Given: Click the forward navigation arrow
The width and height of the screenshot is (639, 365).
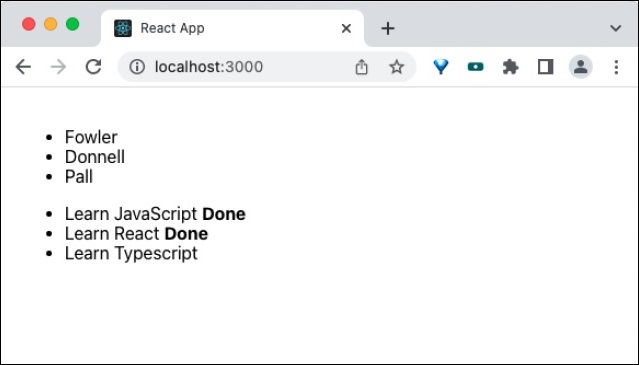Looking at the screenshot, I should pyautogui.click(x=58, y=67).
